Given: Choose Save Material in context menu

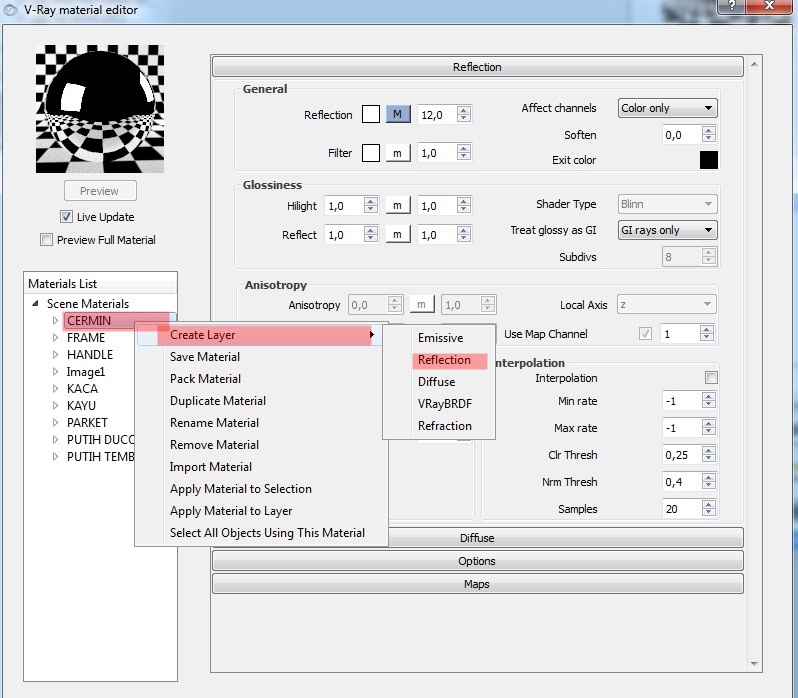Looking at the screenshot, I should [261, 357].
